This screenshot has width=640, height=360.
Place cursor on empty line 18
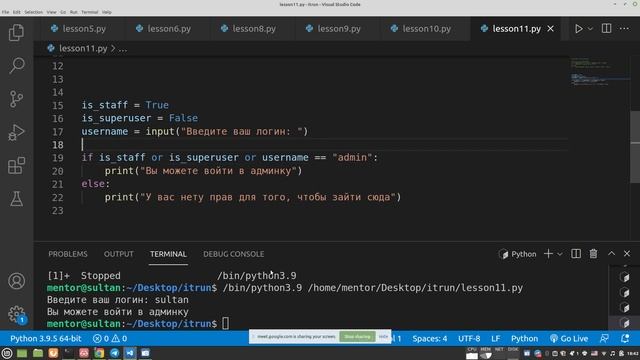(x=324, y=144)
